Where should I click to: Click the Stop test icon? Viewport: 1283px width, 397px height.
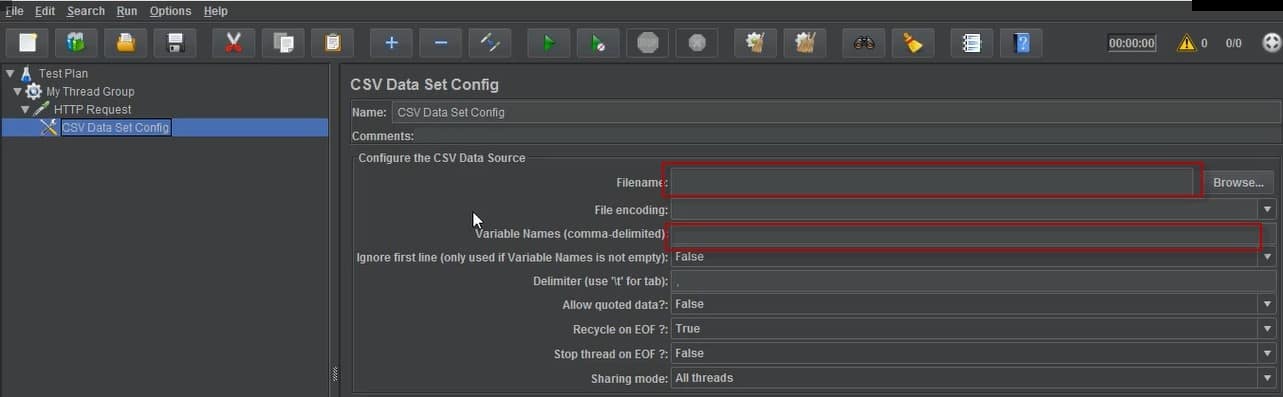tap(647, 43)
